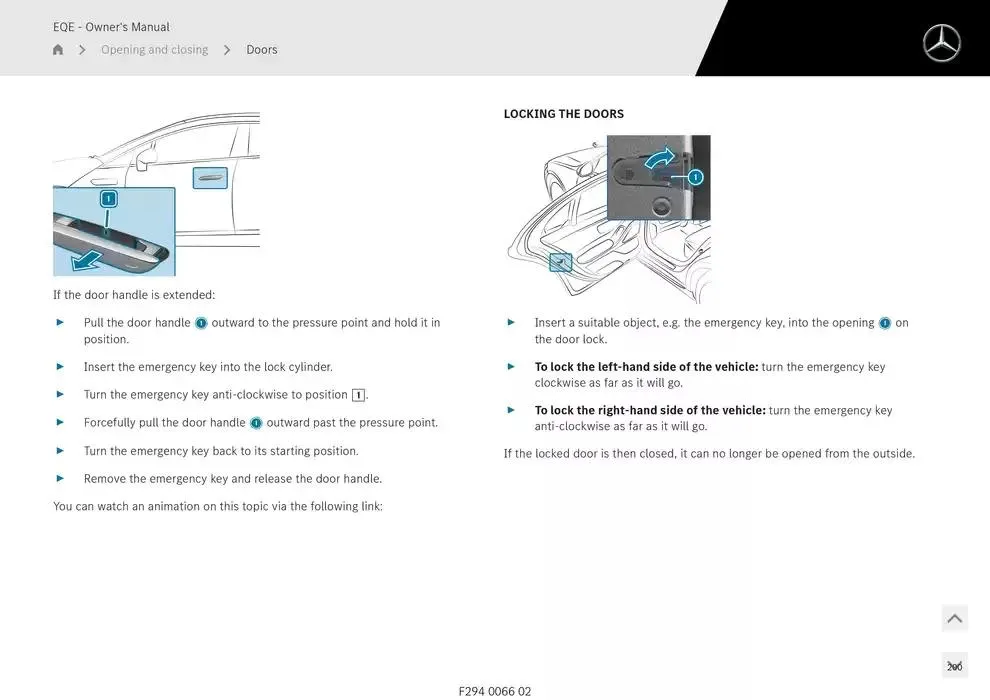Click the page number 200 badge
The height and width of the screenshot is (700, 990).
point(954,666)
